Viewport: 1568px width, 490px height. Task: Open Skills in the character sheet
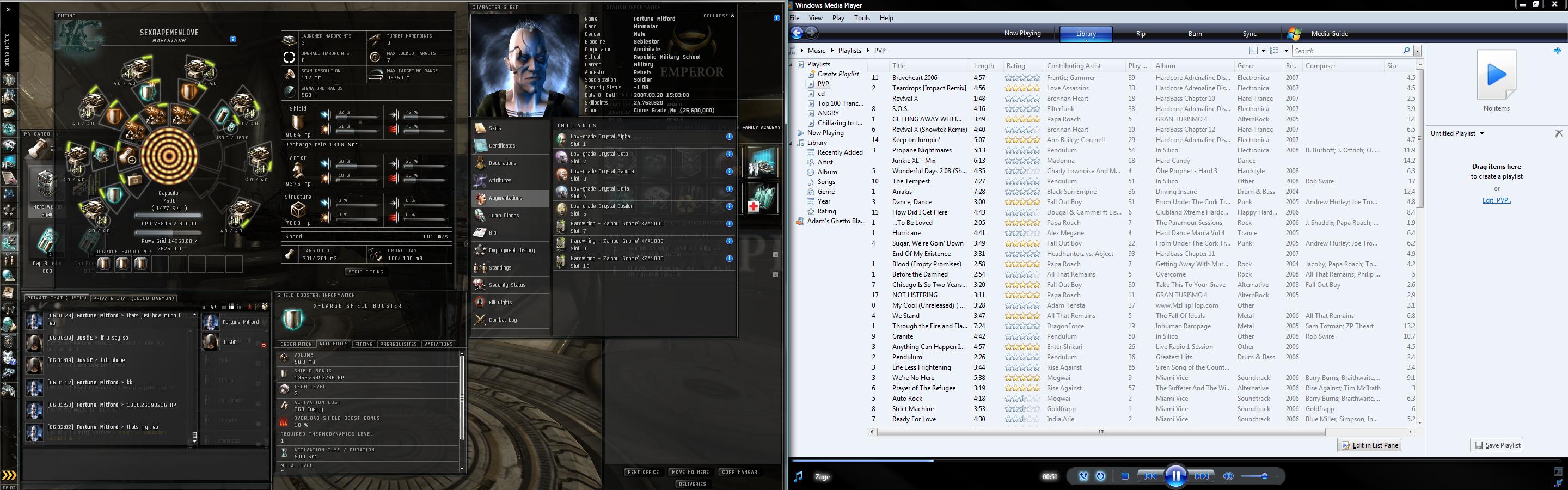(495, 128)
